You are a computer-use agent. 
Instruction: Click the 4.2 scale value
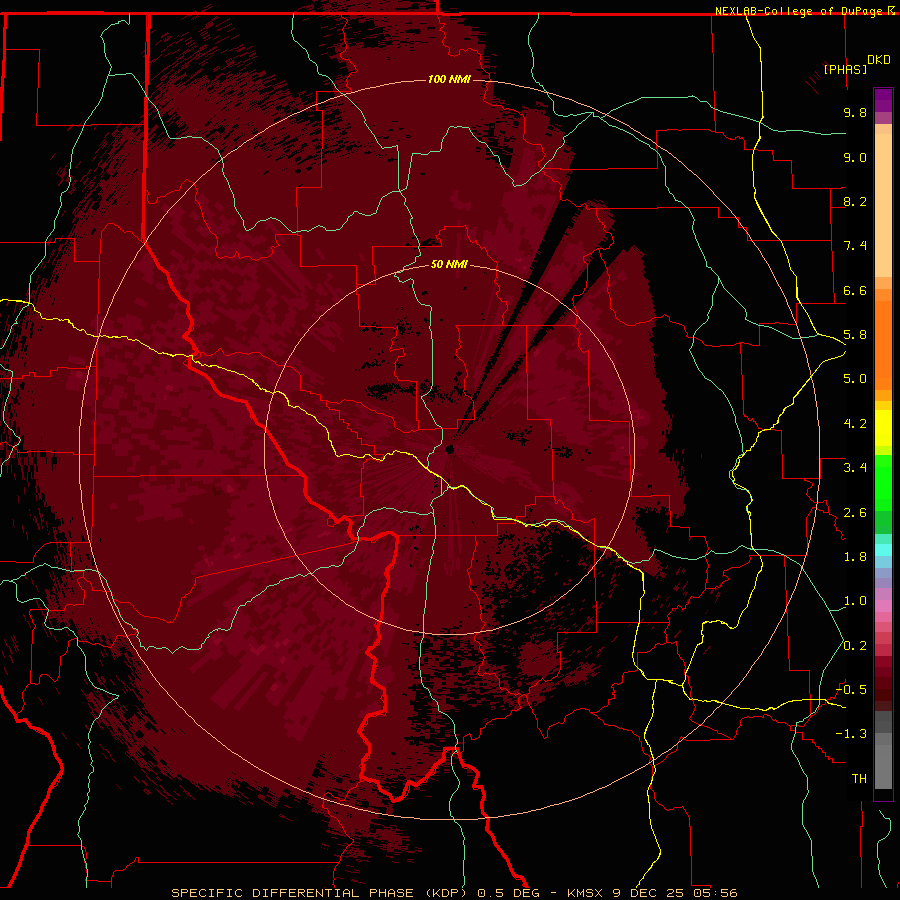click(855, 424)
